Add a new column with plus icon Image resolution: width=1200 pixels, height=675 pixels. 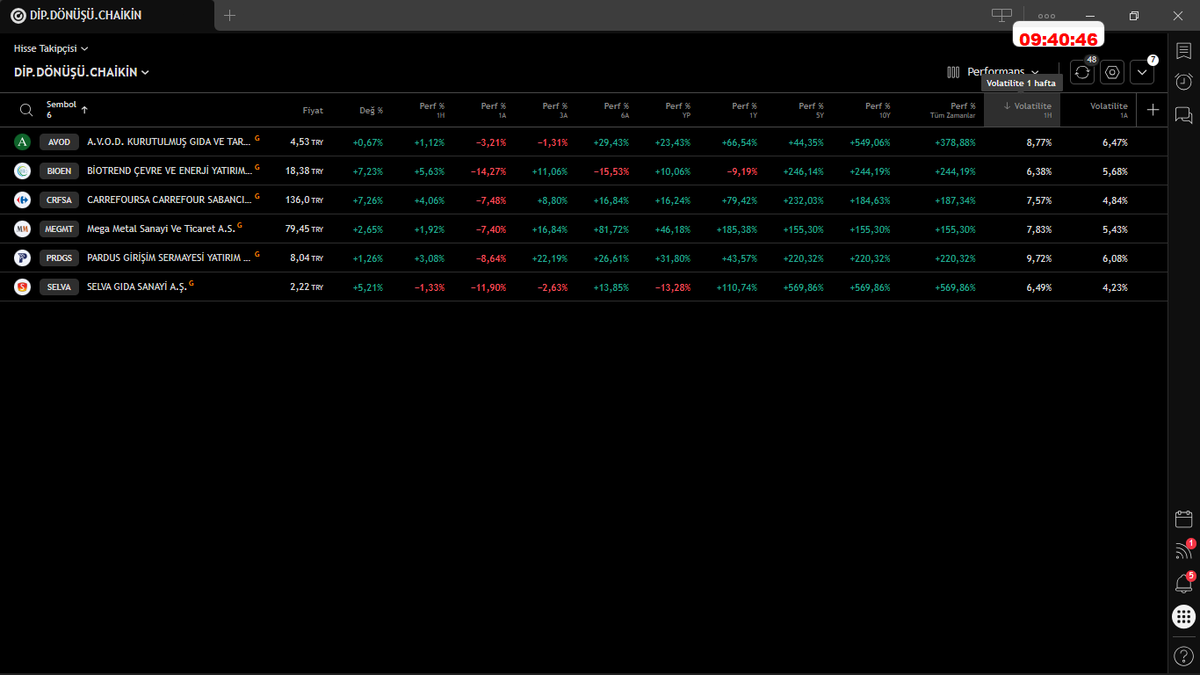pyautogui.click(x=1152, y=110)
